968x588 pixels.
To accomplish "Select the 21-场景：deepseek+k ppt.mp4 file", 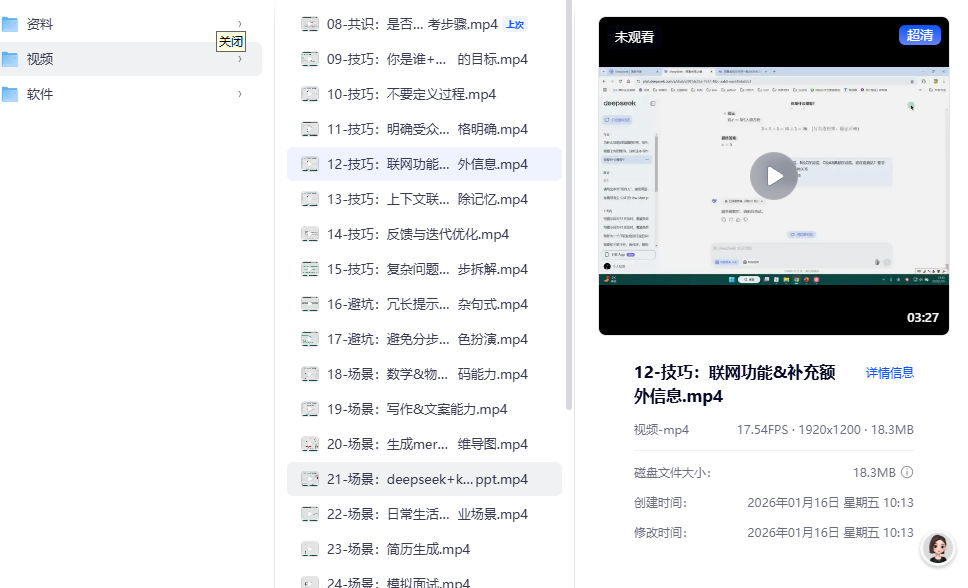I will coord(427,479).
